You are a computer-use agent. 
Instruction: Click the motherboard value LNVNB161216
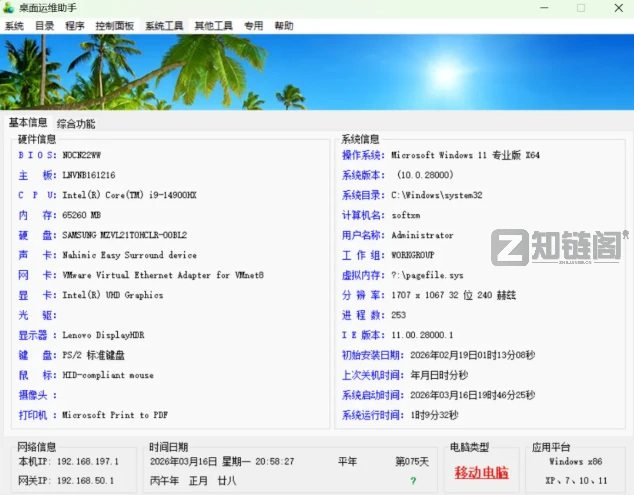point(89,175)
